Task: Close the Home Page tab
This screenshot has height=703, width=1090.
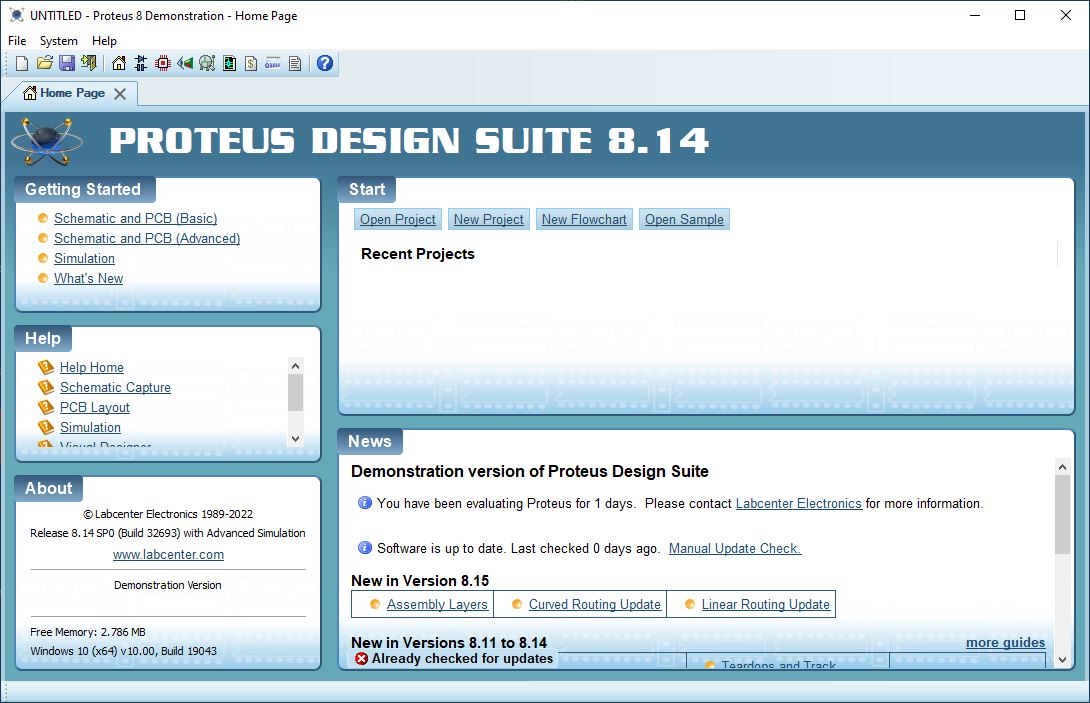Action: tap(120, 94)
